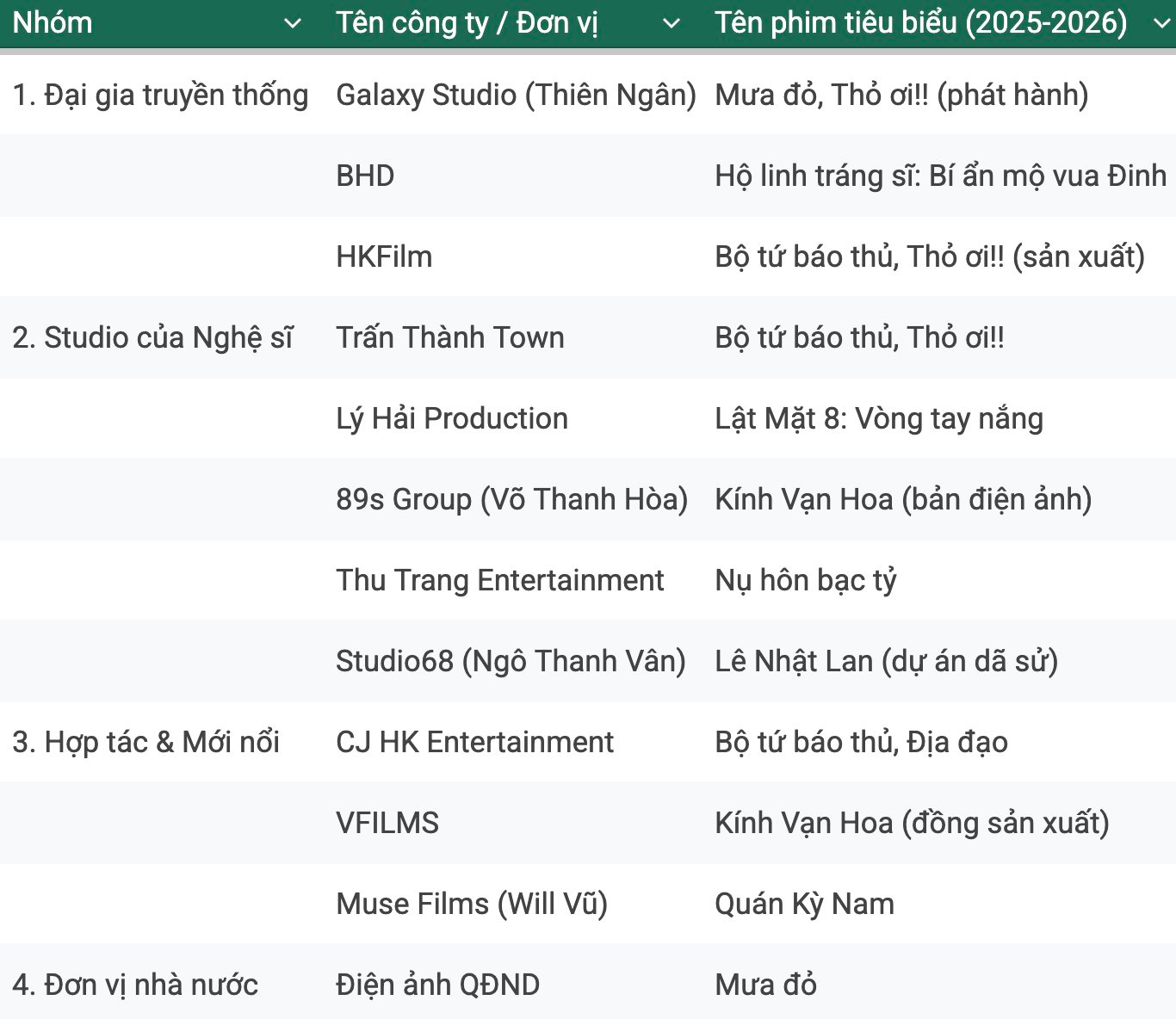This screenshot has height=1019, width=1176.
Task: Select Thu Trang Entertainment
Action: coord(499,580)
